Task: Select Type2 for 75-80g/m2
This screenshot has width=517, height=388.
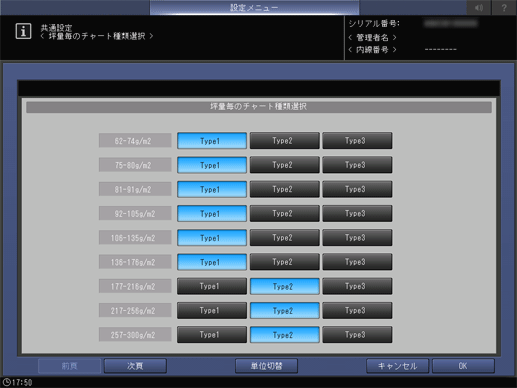Action: click(284, 165)
